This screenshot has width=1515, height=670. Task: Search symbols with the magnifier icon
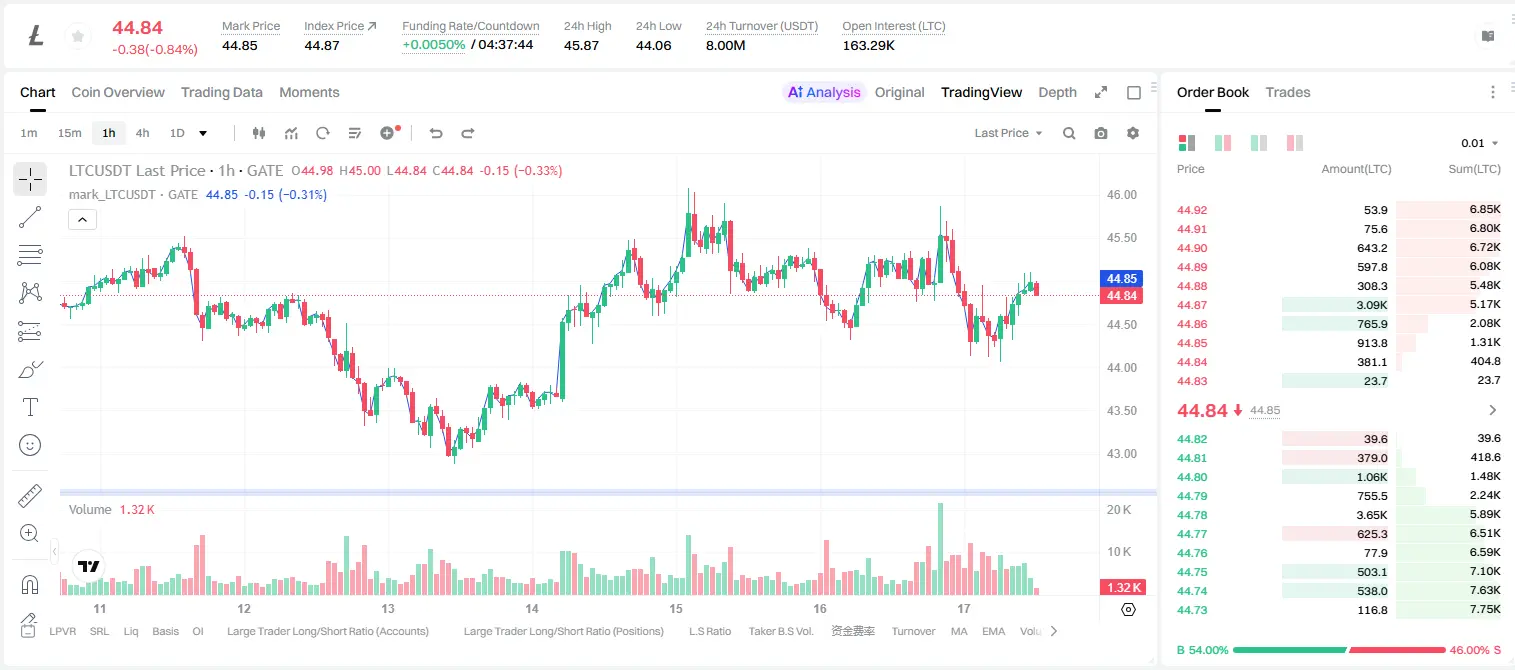1069,133
